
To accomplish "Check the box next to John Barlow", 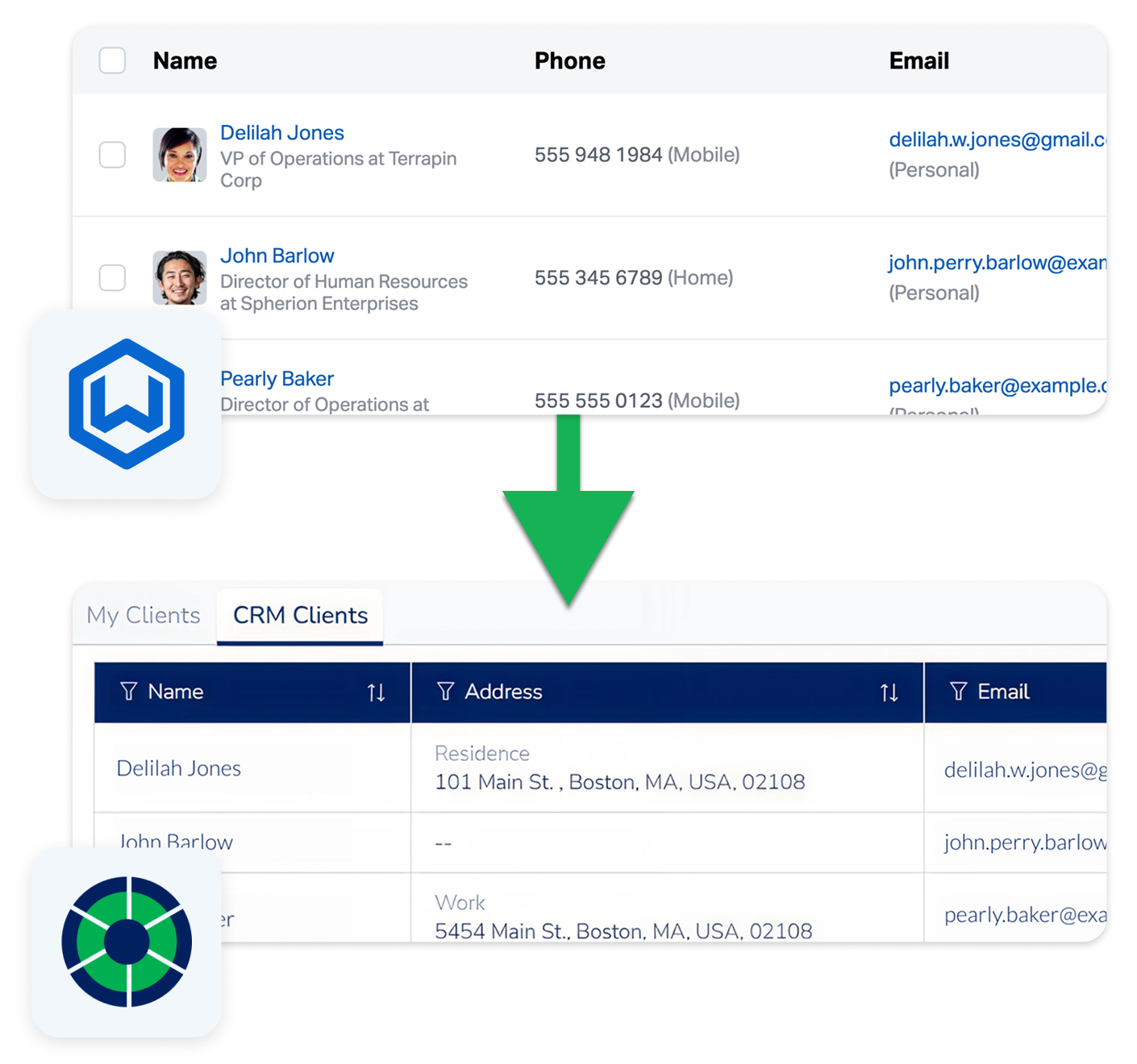I will [x=112, y=278].
